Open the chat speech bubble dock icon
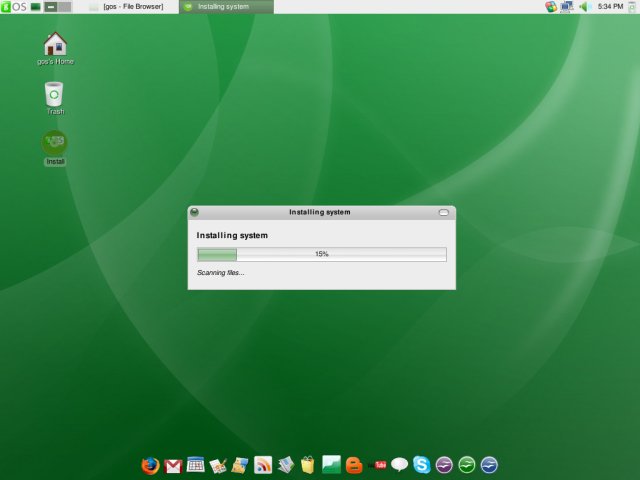This screenshot has width=640, height=480. pyautogui.click(x=399, y=464)
